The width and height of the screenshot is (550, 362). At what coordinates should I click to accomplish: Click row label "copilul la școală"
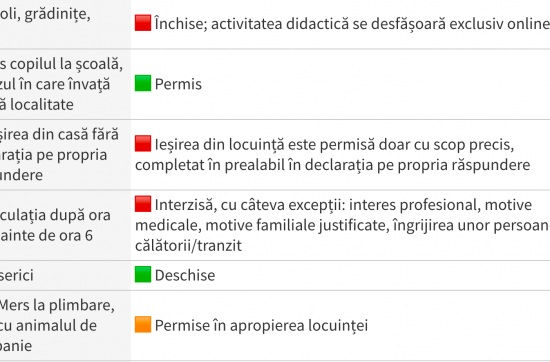pos(61,64)
